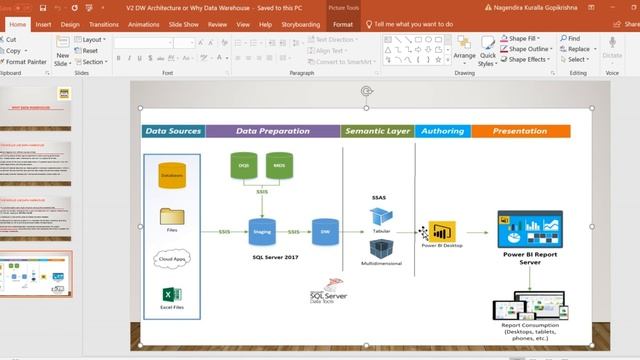This screenshot has width=640, height=360.
Task: Click the Undo arrow icon
Action: (x=58, y=8)
